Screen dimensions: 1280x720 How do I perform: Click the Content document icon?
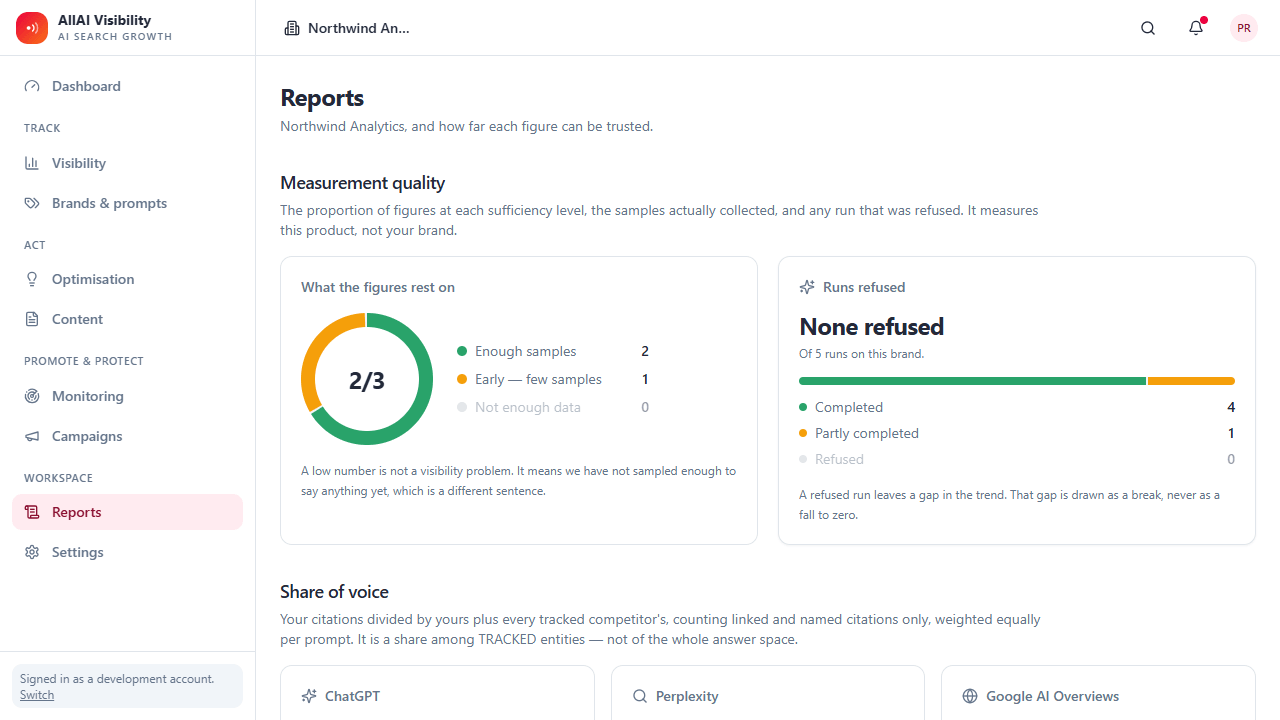(32, 319)
